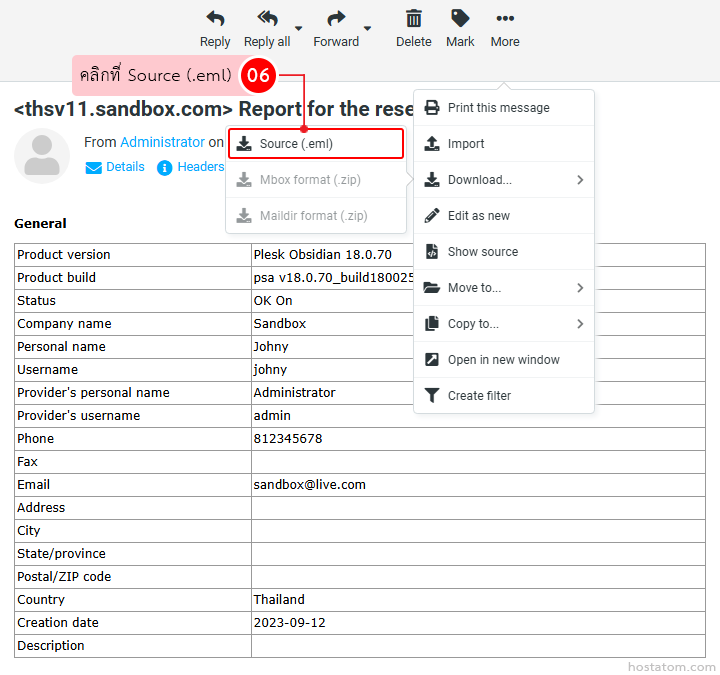Select Show source menu entry

[482, 252]
